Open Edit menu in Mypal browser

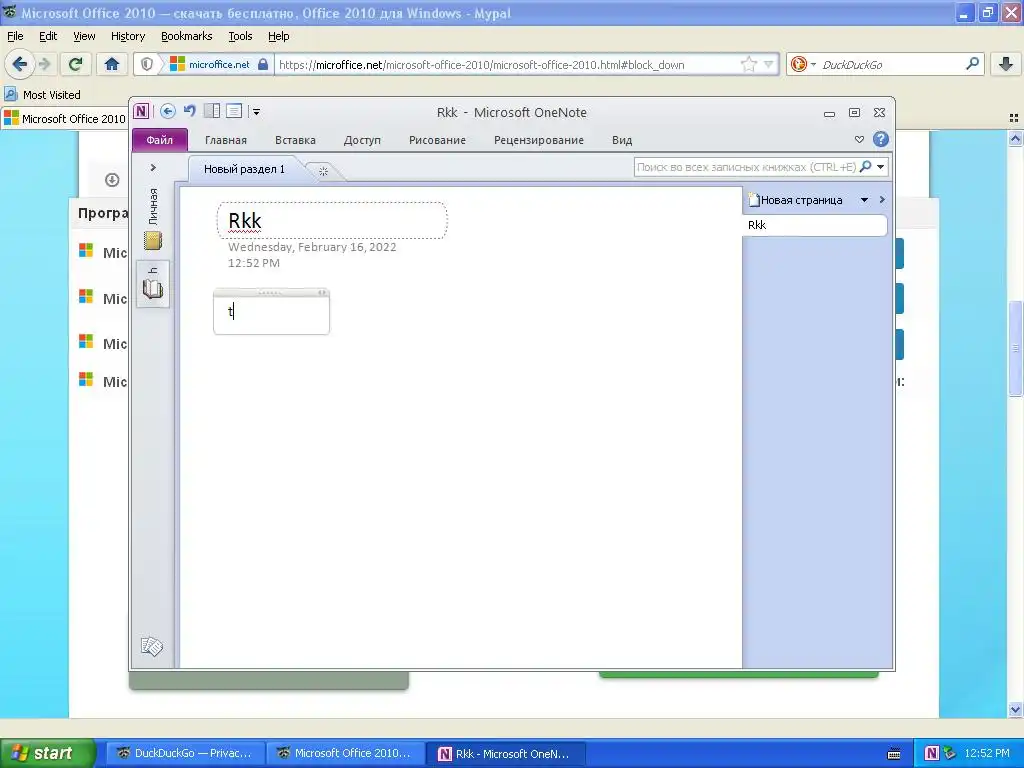48,36
